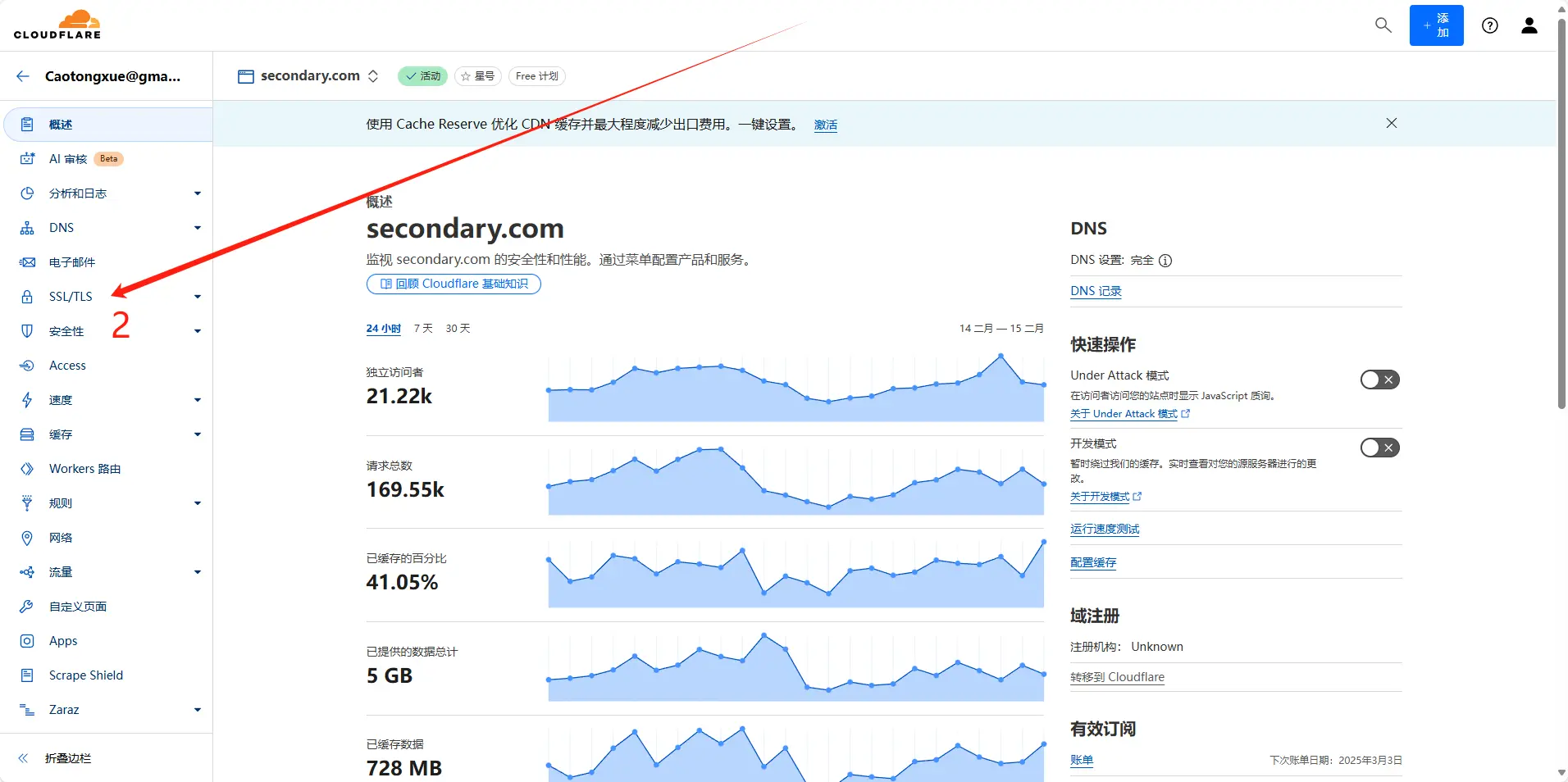
Task: Click the 安全性 shield icon
Action: [27, 331]
